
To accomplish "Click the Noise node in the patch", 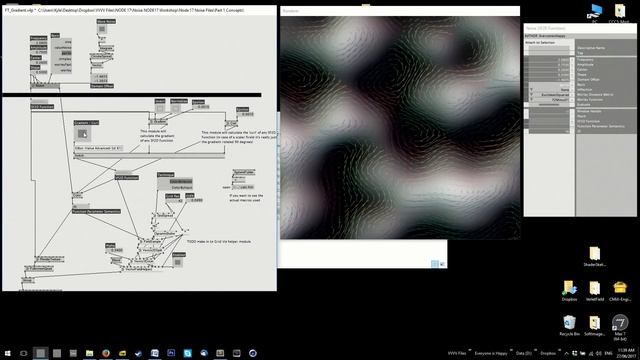I will coord(45,86).
